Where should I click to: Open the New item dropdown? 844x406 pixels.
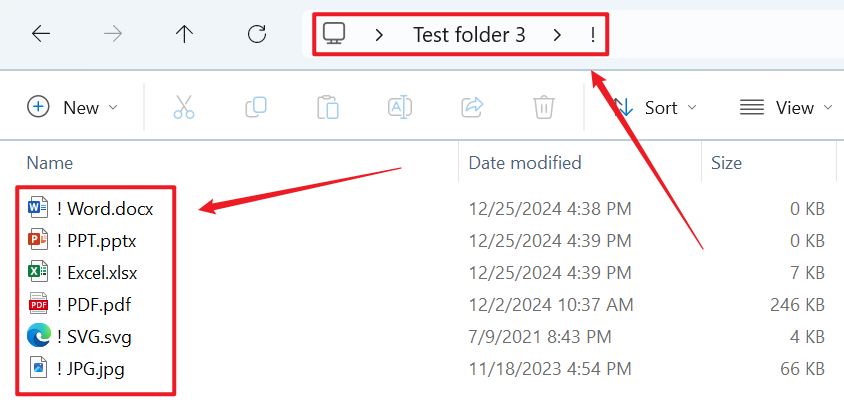click(73, 107)
